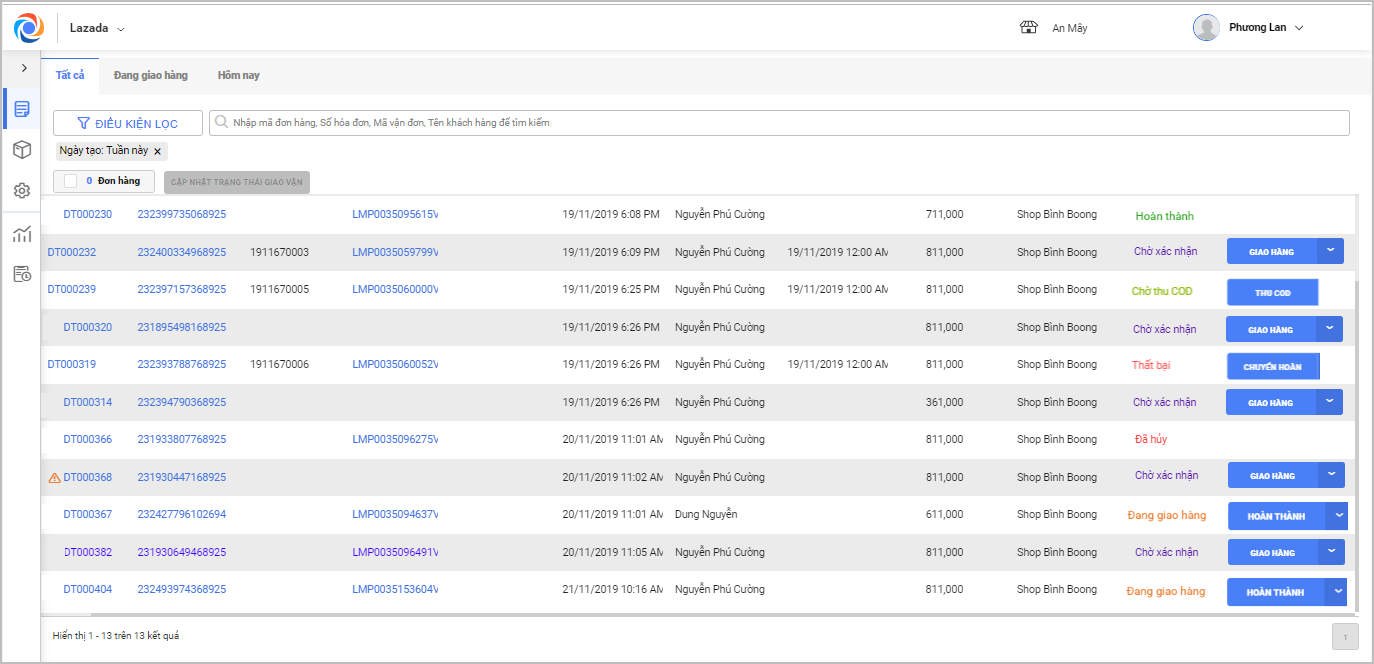Open the settings gear sidebar icon
Image resolution: width=1374 pixels, height=664 pixels.
point(22,190)
